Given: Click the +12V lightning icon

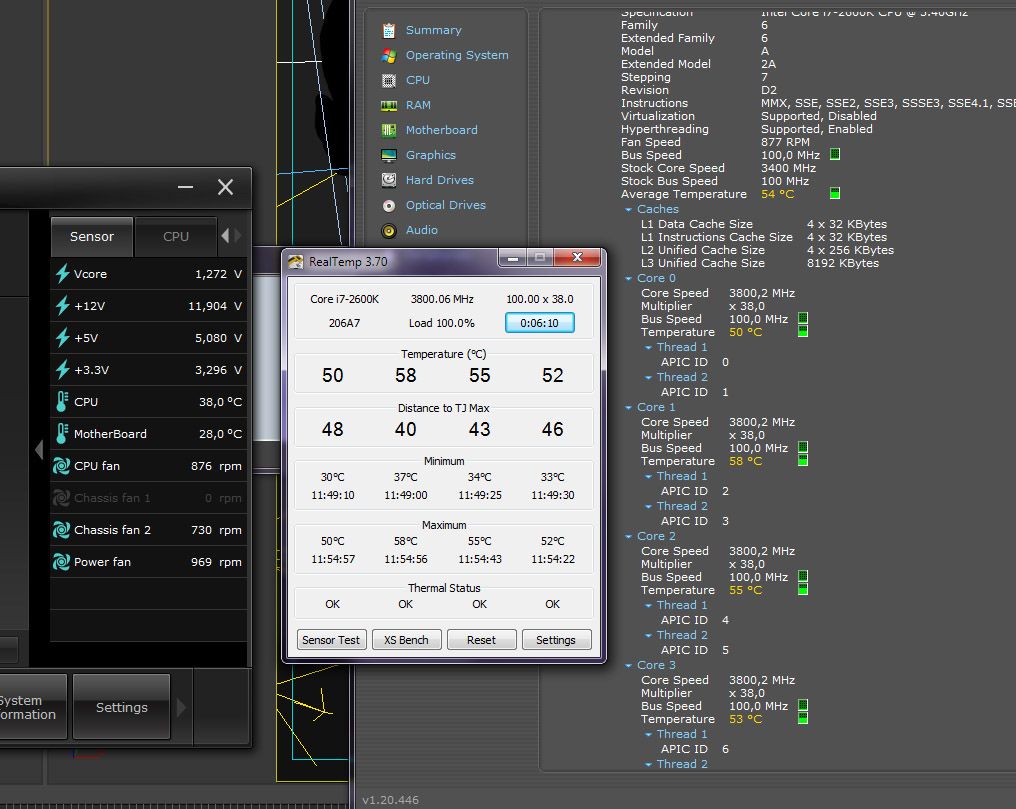Looking at the screenshot, I should [62, 306].
